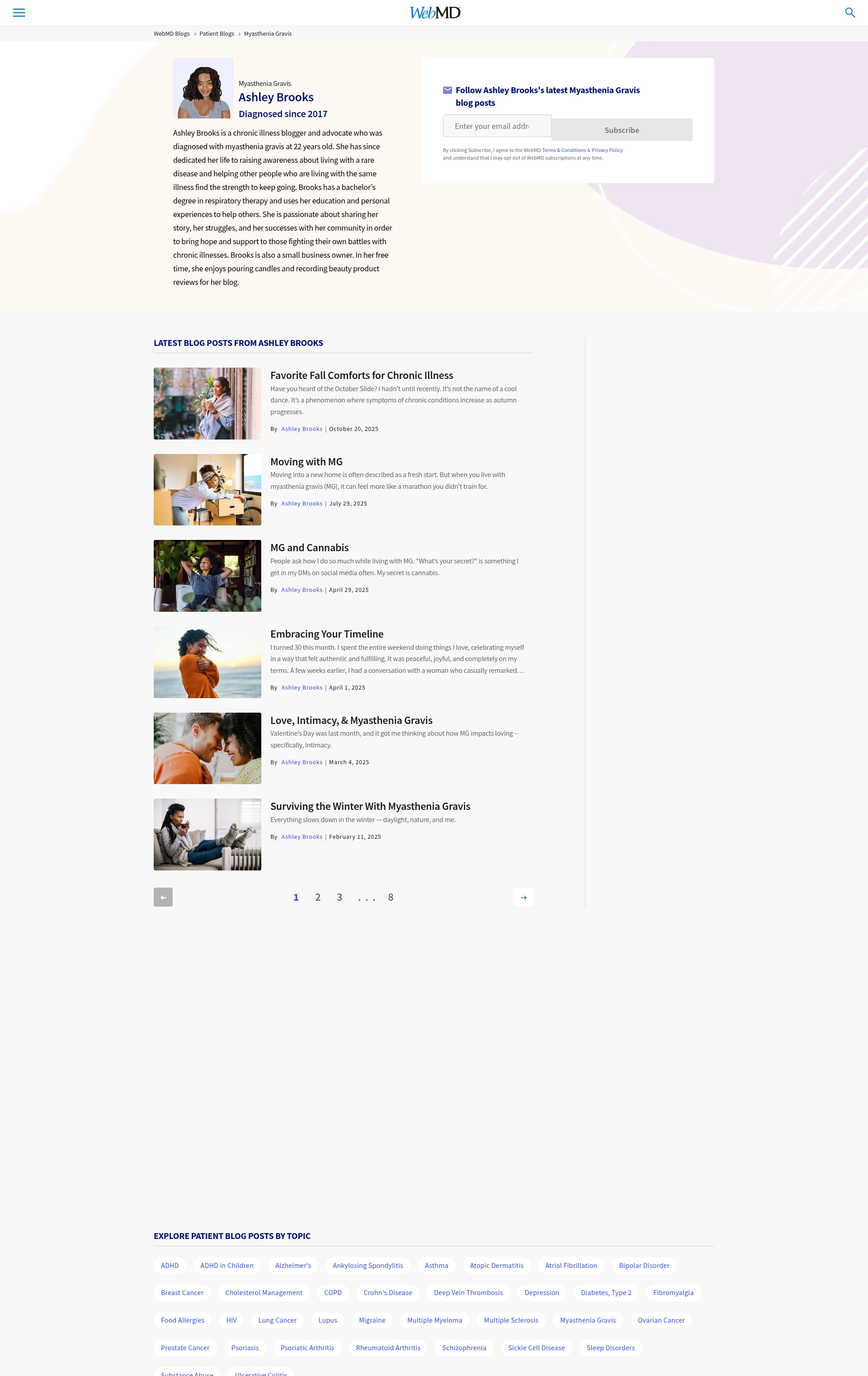The image size is (868, 1376).
Task: Click the envelope icon beside Follow heading
Action: [x=448, y=90]
